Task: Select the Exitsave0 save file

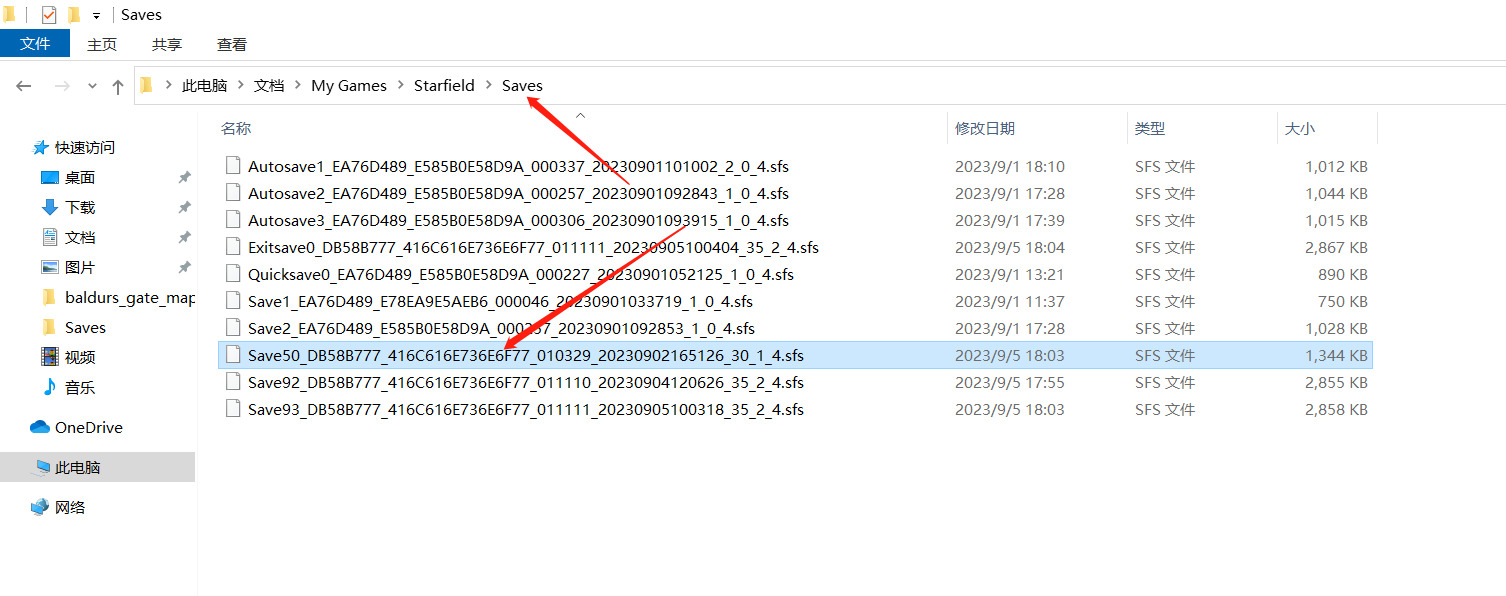Action: point(533,247)
